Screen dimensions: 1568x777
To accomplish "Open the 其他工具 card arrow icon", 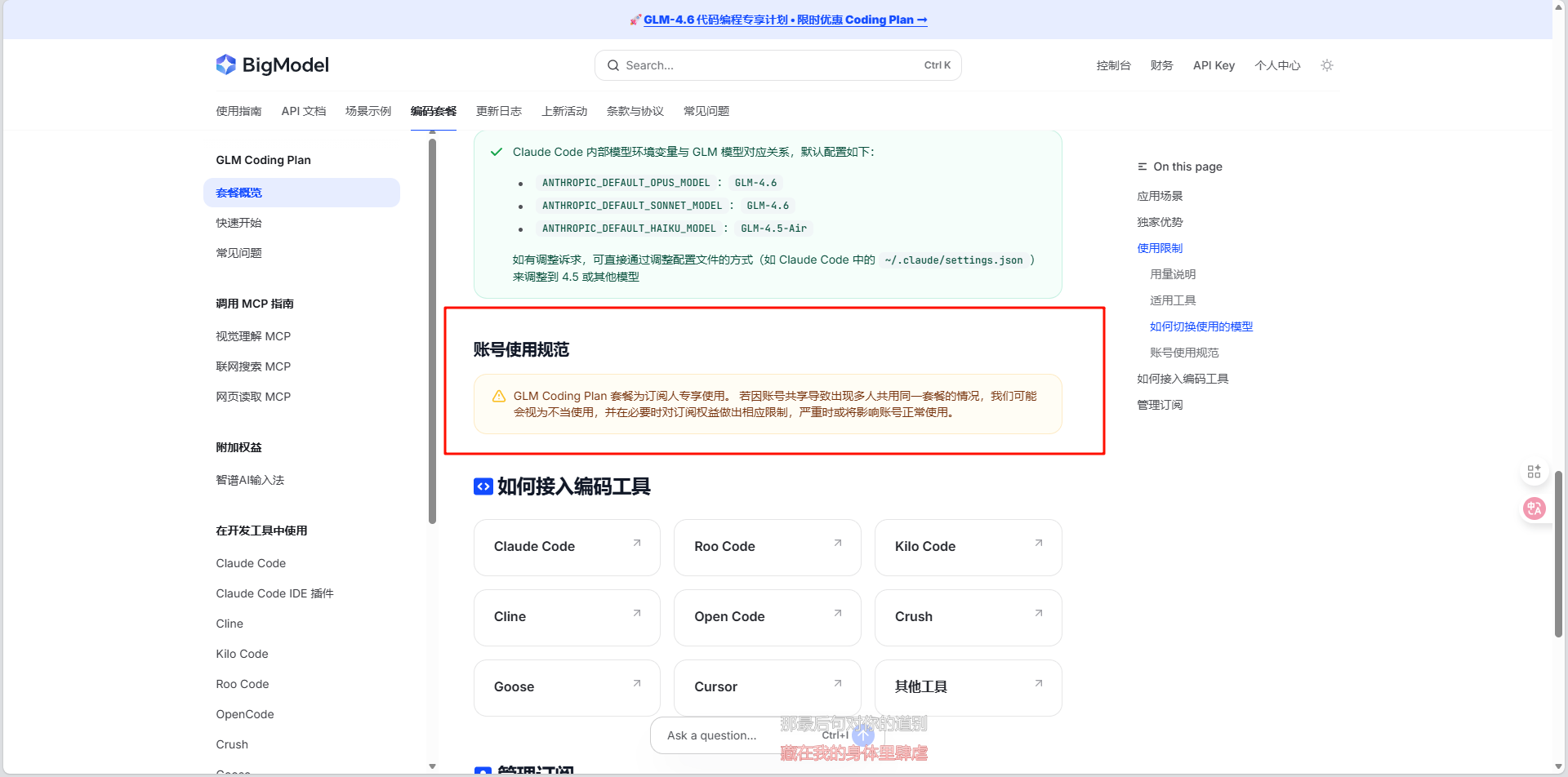I will coord(1039,683).
